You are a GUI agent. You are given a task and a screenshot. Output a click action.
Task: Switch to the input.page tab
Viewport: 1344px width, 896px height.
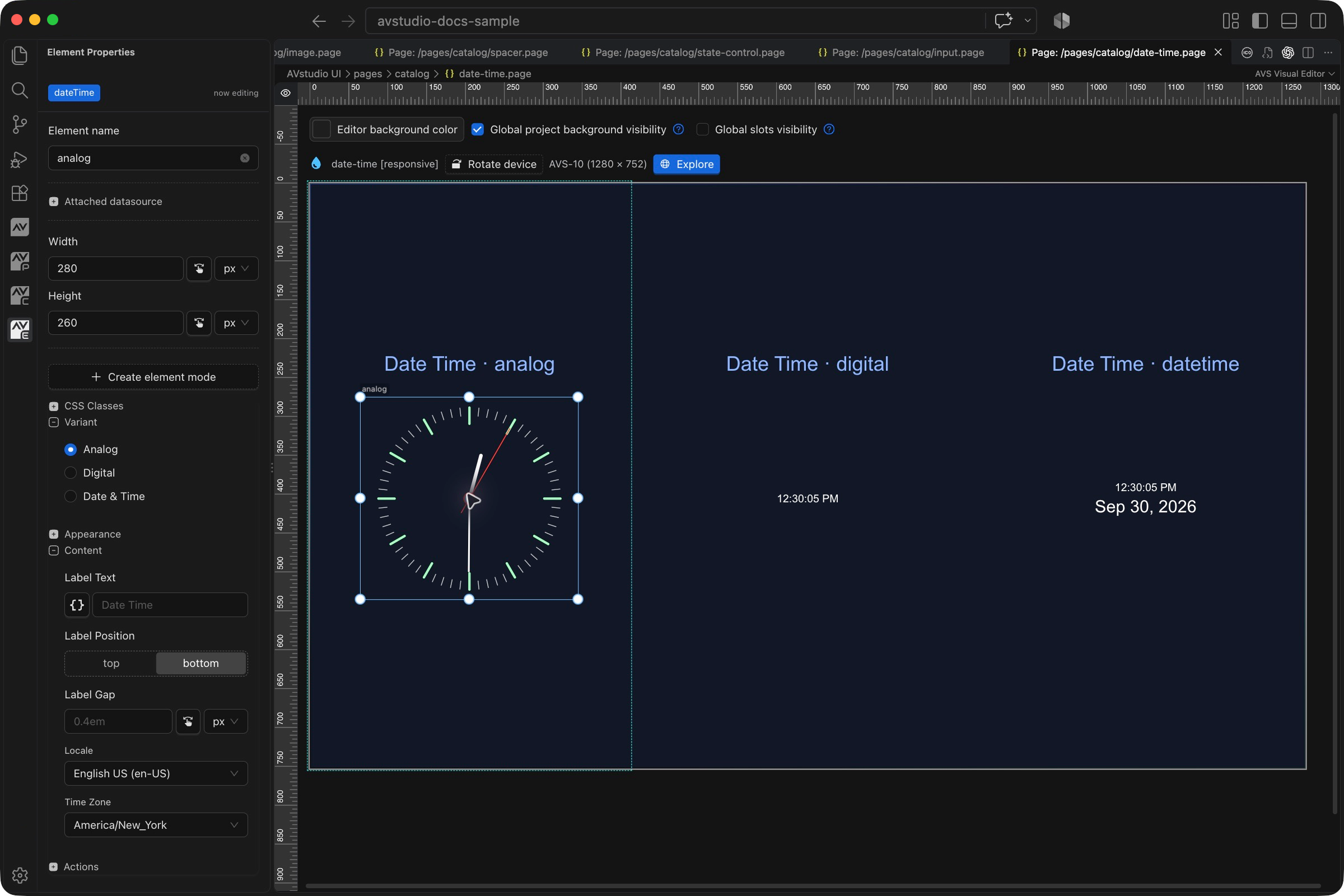coord(901,53)
